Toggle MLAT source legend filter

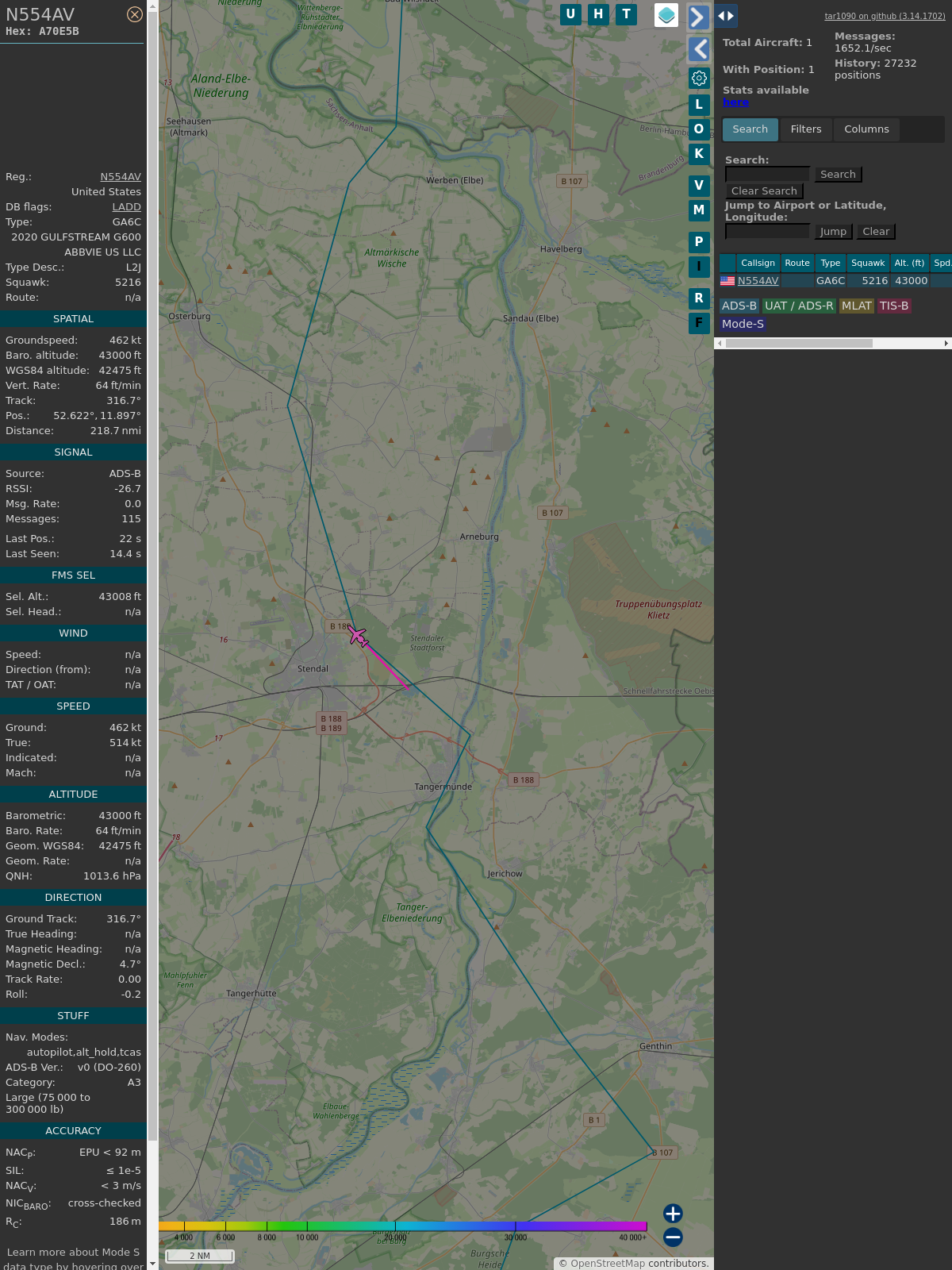[x=857, y=306]
